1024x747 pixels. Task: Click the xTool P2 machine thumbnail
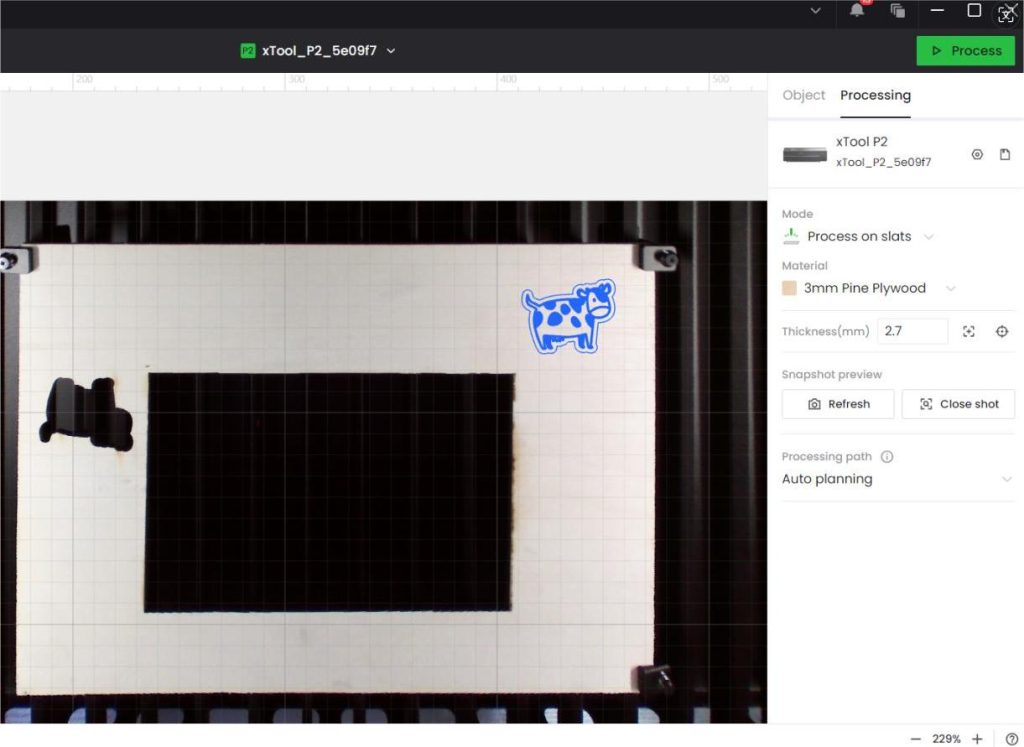(805, 154)
